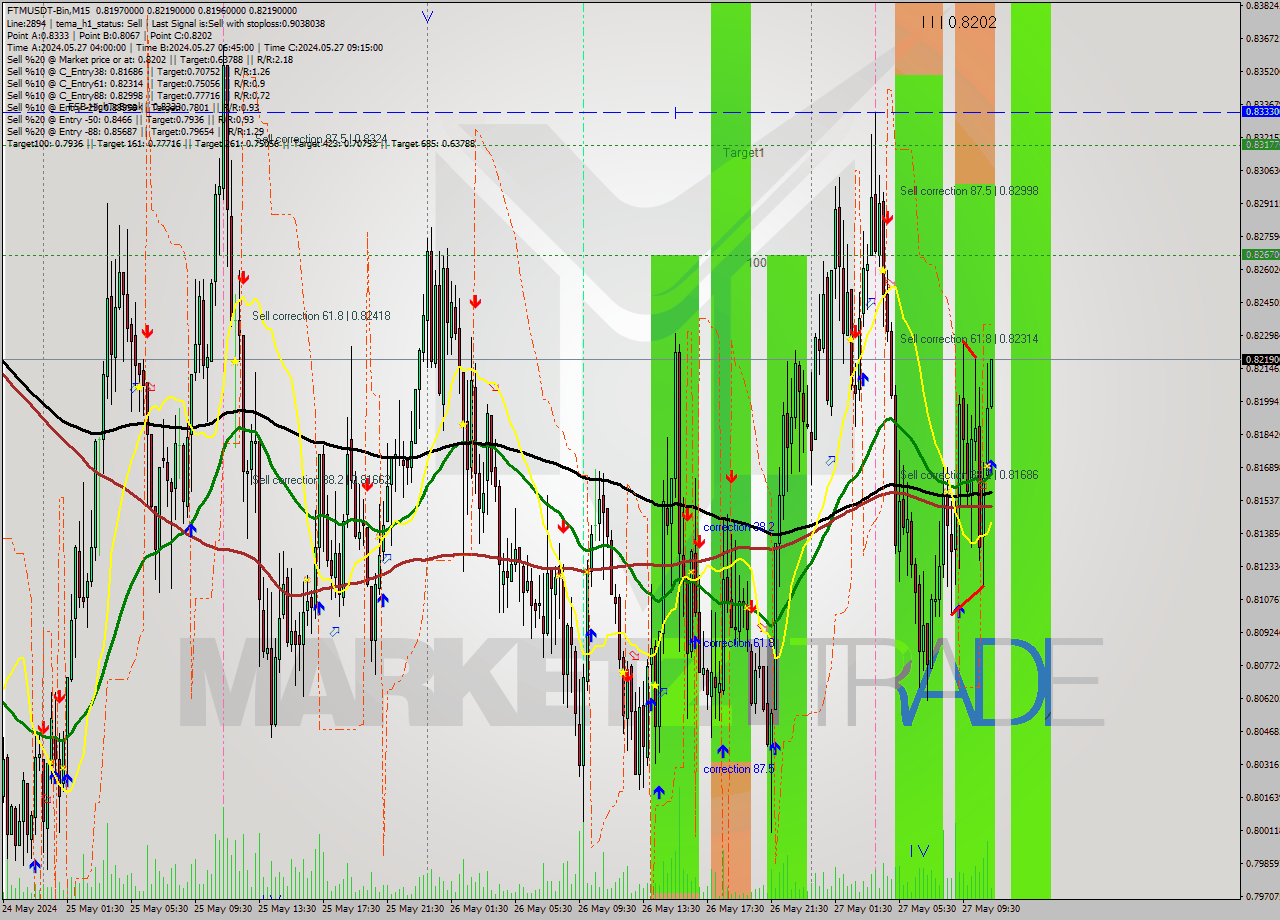1280x920 pixels.
Task: Click the 0.8153 price scale value
Action: pos(1262,500)
